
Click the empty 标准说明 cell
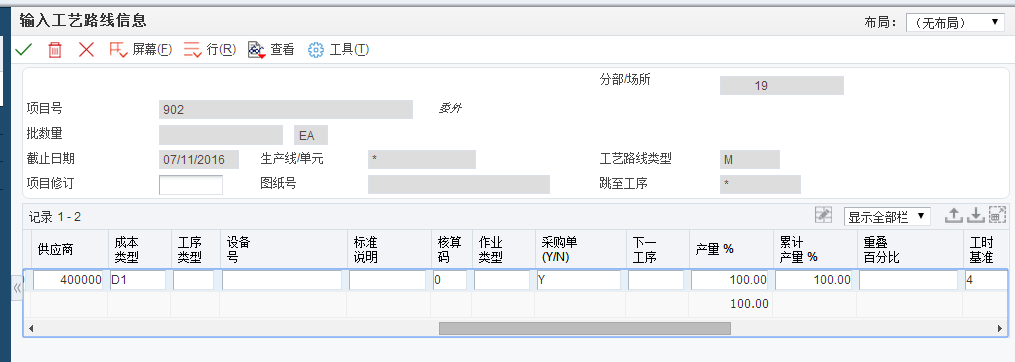tap(388, 280)
